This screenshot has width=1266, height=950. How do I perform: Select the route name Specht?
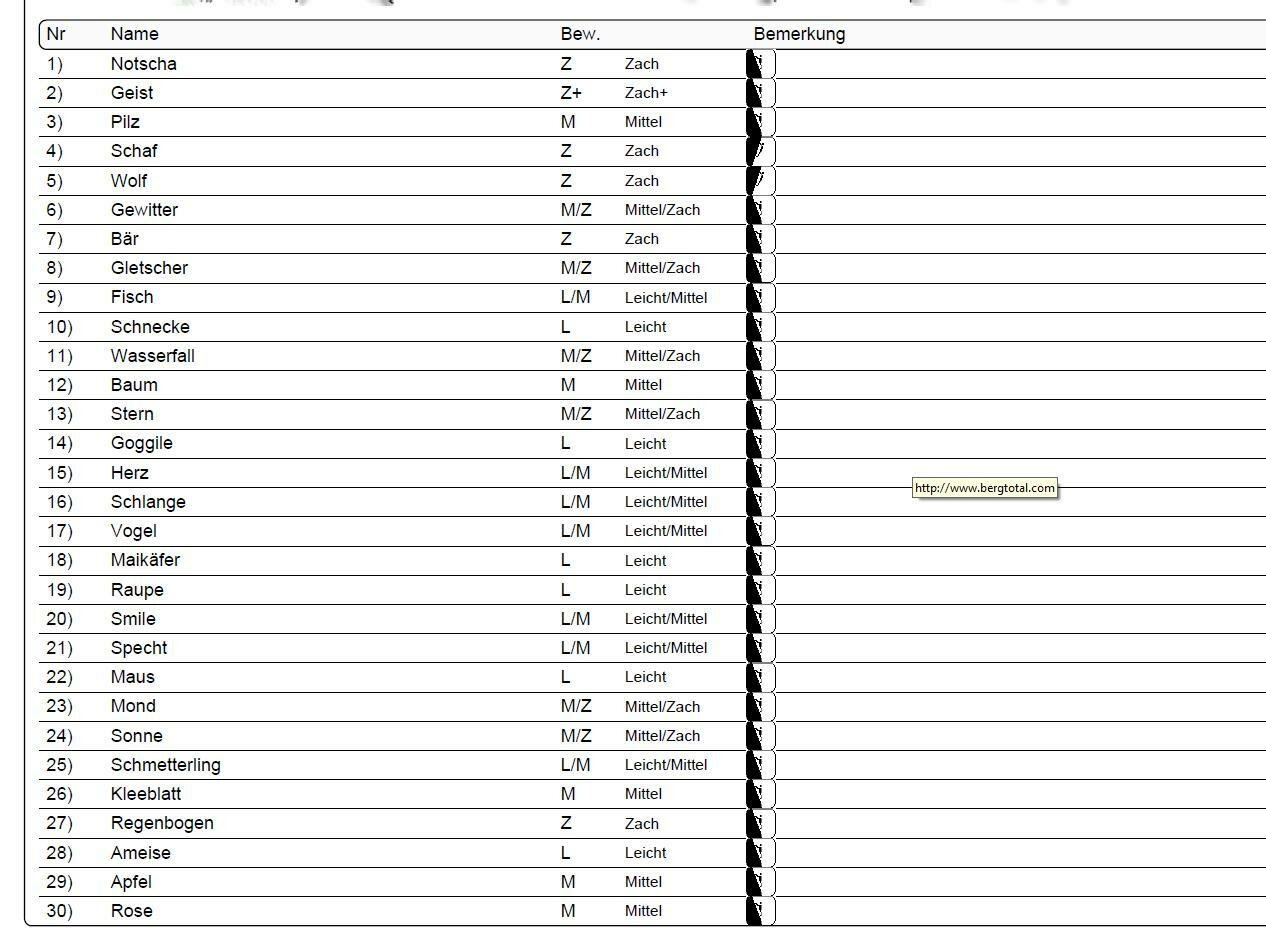pos(139,648)
